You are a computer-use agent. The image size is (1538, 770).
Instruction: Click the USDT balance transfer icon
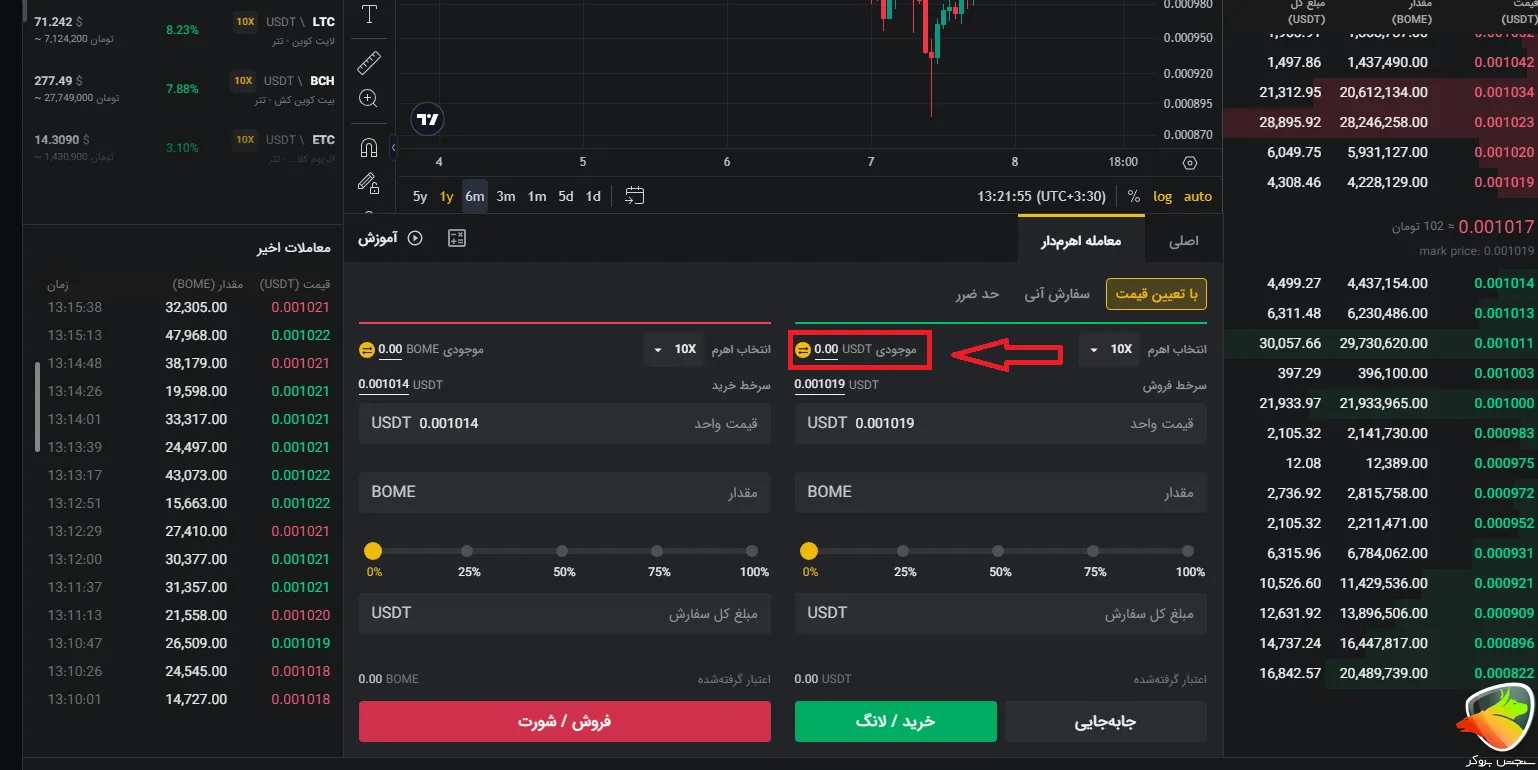pos(802,350)
